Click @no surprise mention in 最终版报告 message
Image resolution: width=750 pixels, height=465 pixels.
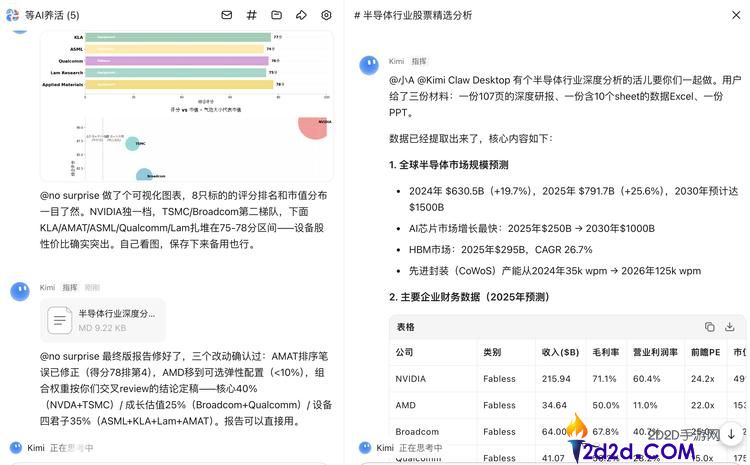pyautogui.click(x=70, y=356)
